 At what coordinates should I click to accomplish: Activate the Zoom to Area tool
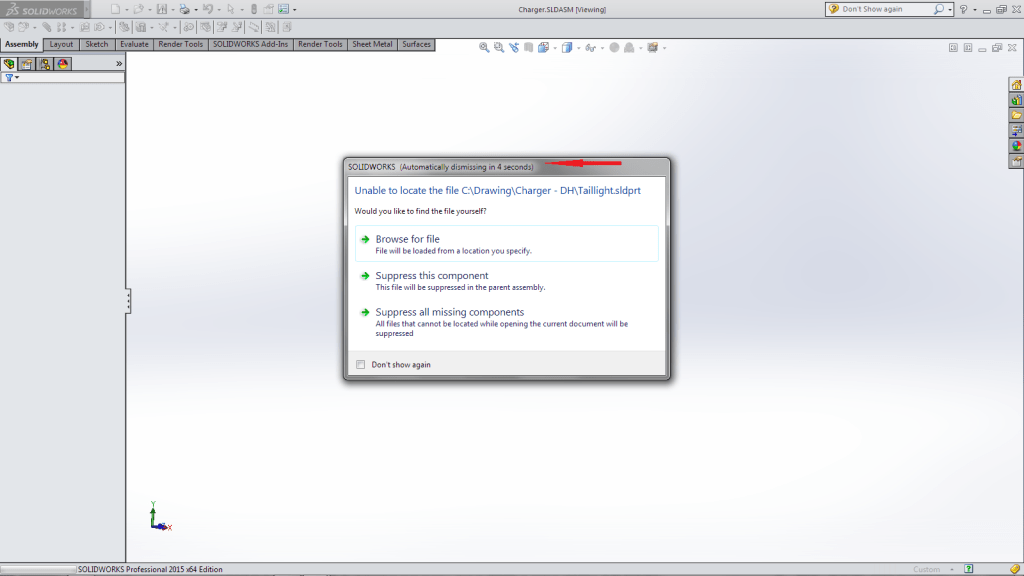tap(499, 46)
